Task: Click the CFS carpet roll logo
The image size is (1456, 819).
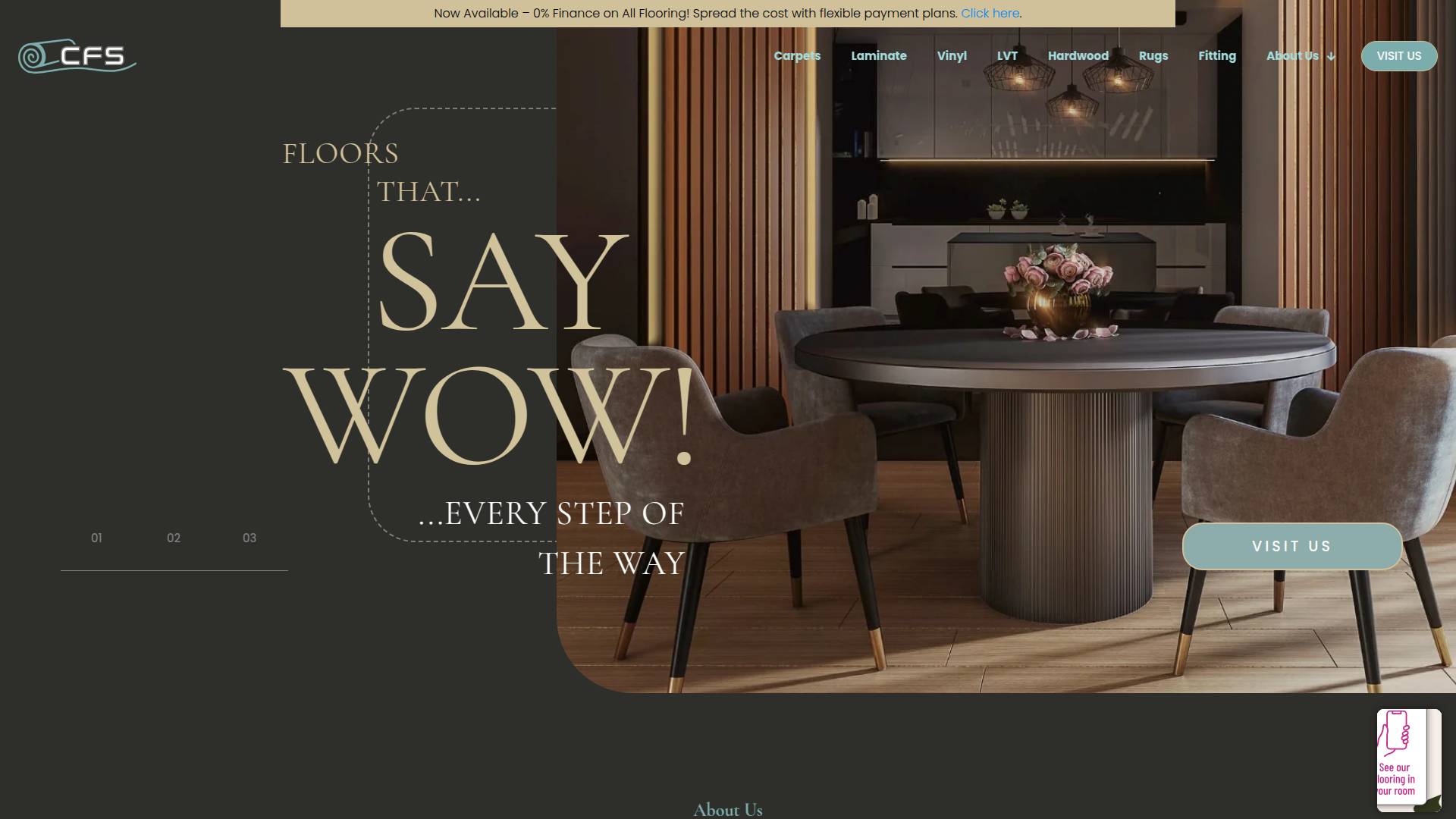Action: [x=77, y=56]
